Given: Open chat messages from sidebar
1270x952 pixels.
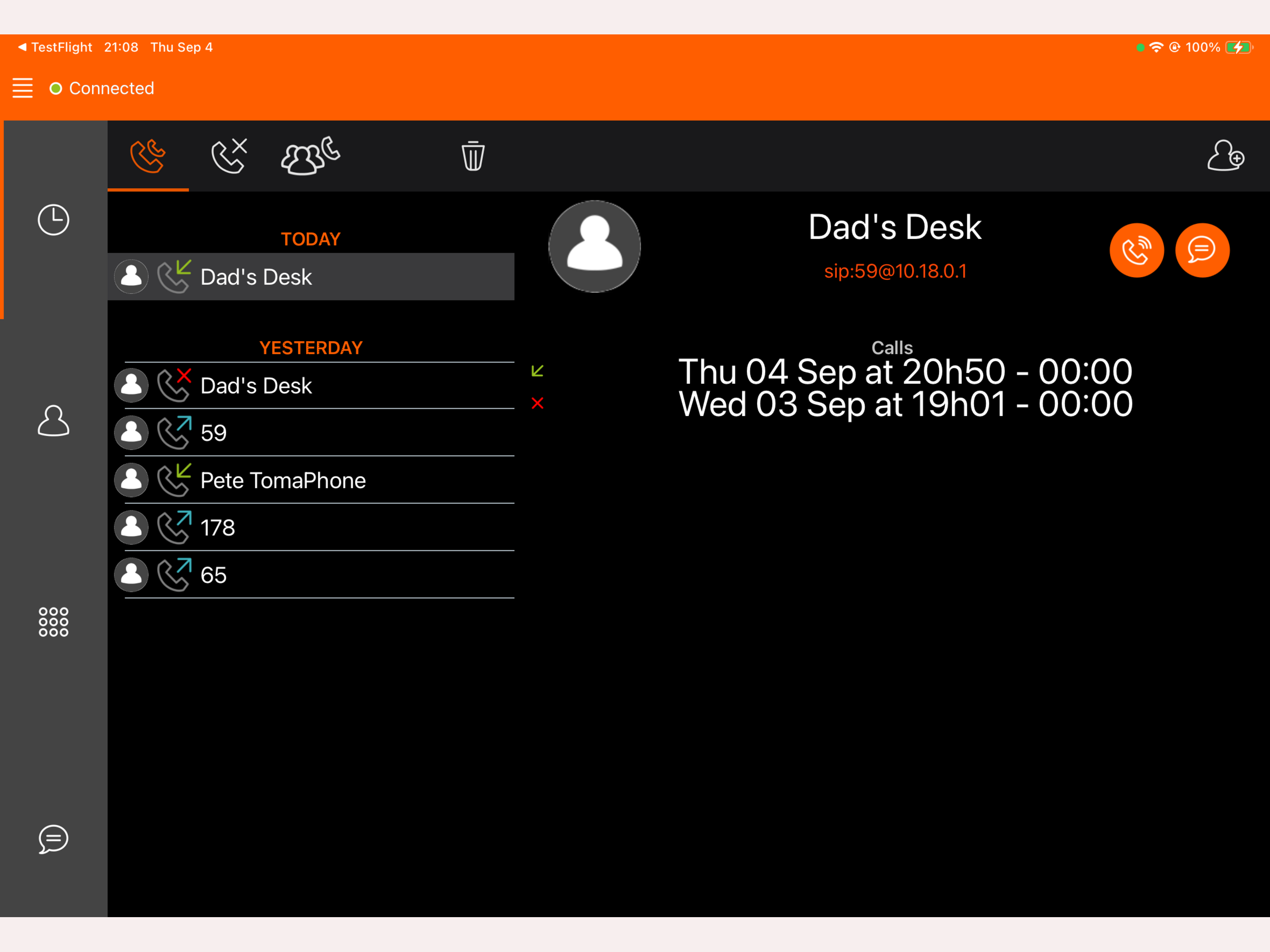Looking at the screenshot, I should [x=53, y=840].
